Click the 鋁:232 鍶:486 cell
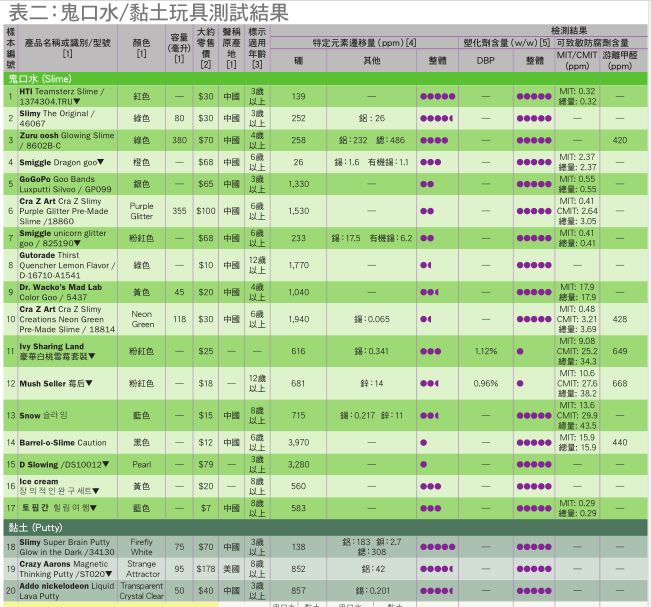Viewport: 651px width, 607px height. point(372,140)
